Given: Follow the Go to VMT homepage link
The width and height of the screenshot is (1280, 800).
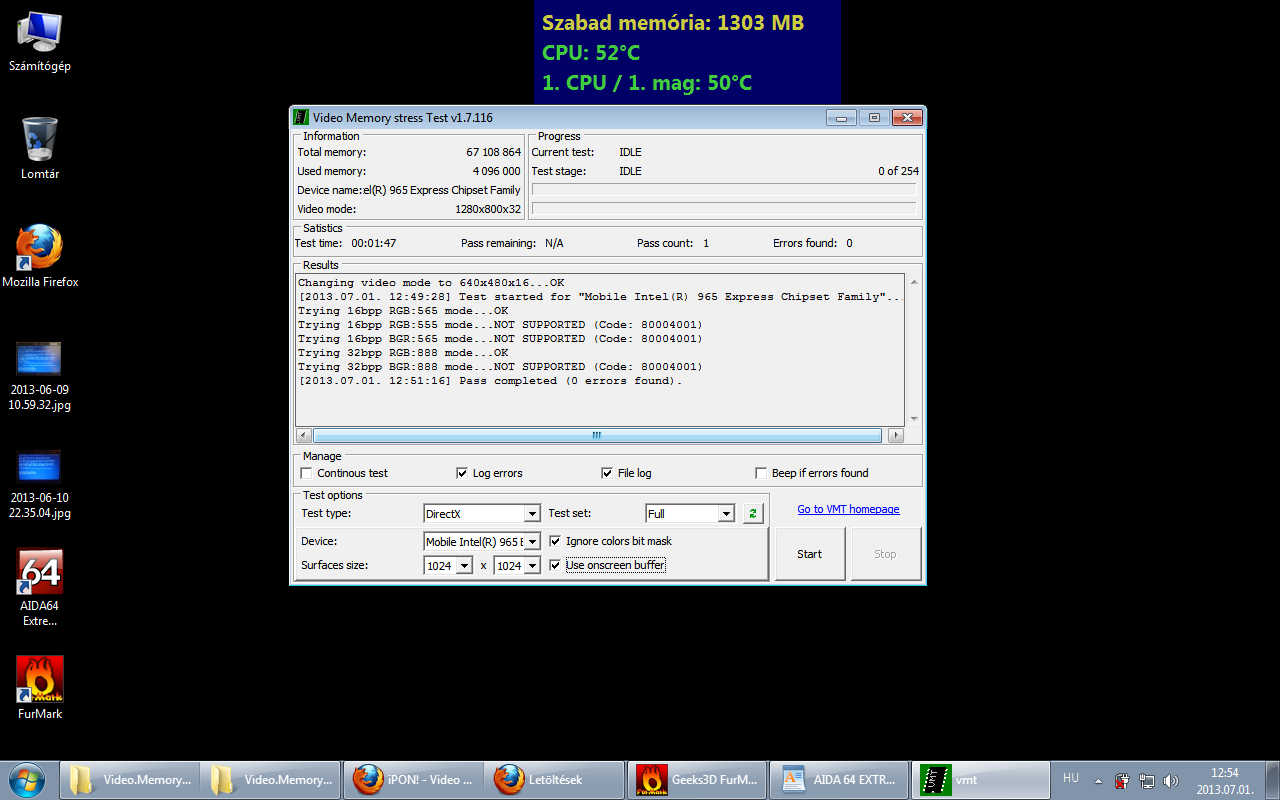Looking at the screenshot, I should (848, 509).
